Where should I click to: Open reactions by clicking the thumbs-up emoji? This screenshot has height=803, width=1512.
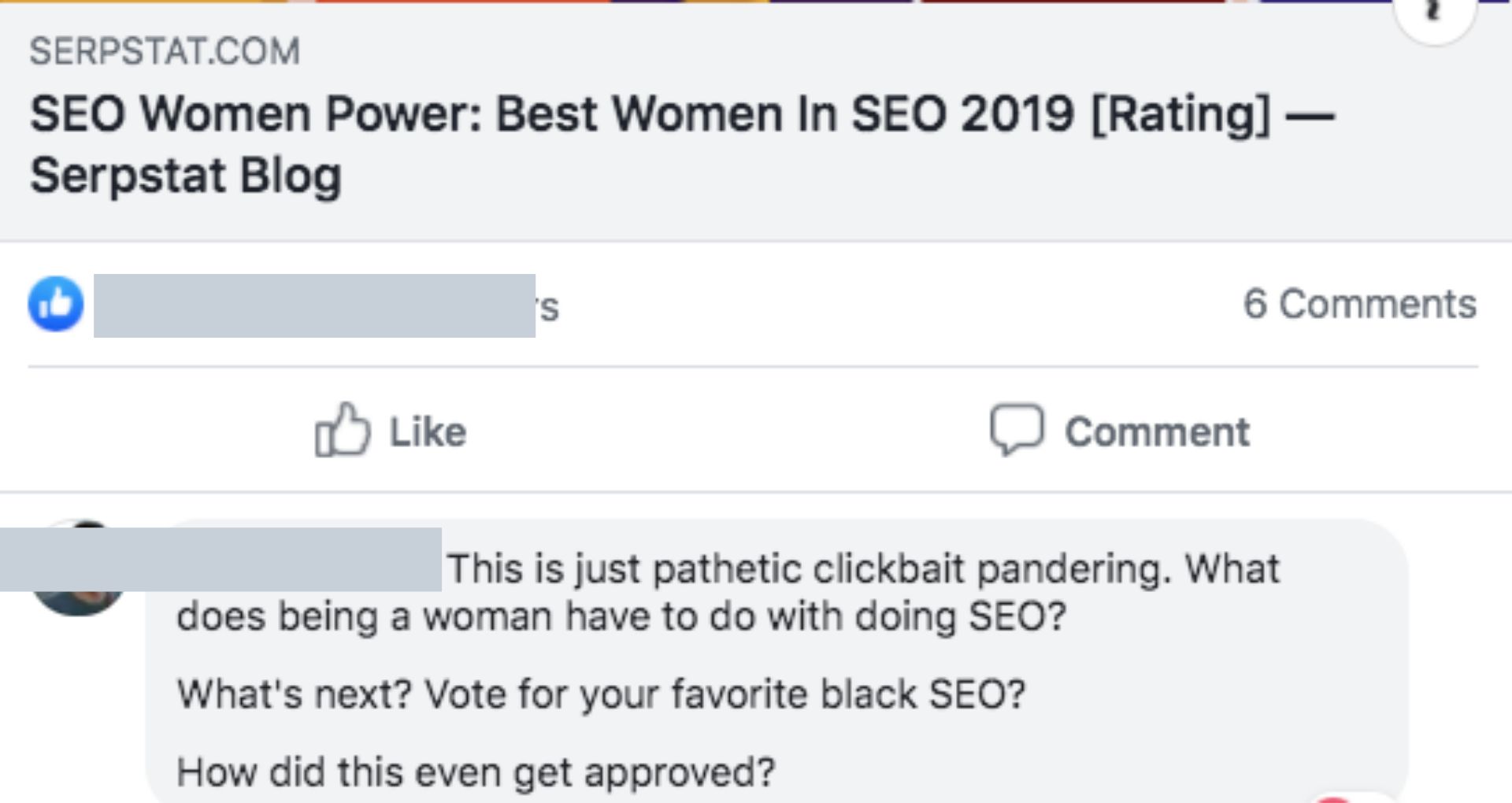[x=55, y=305]
